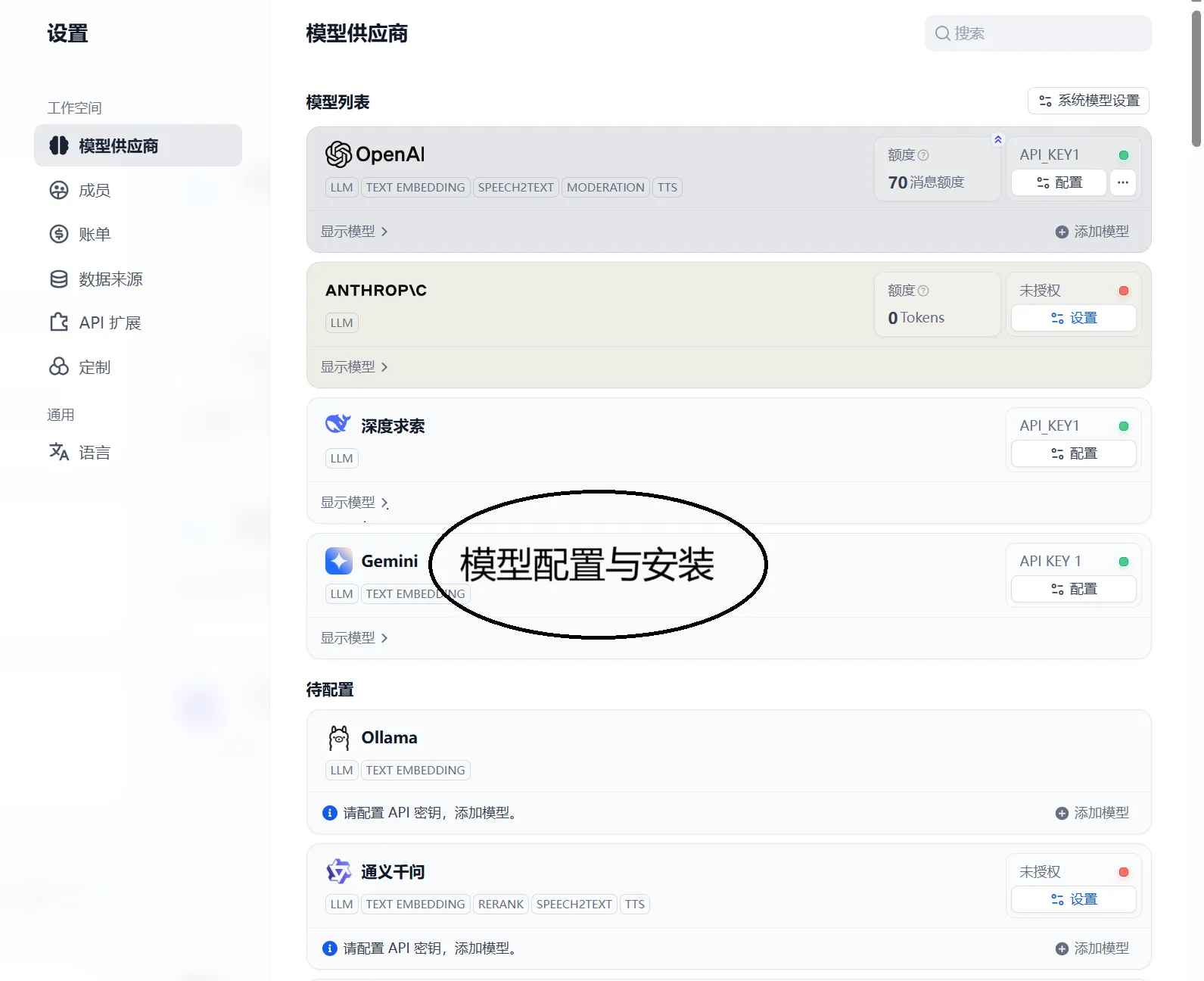Open the OpenAI more options menu
The image size is (1204, 981).
point(1123,182)
